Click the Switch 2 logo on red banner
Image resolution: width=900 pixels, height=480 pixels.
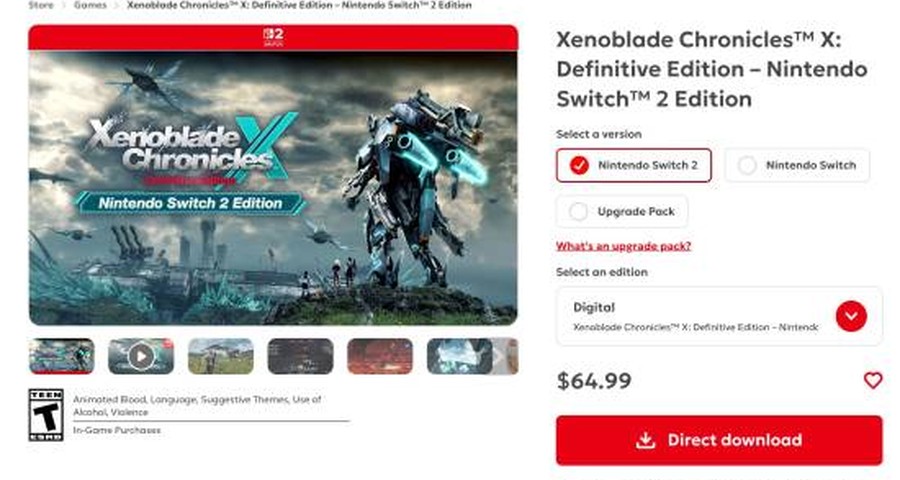[x=273, y=36]
